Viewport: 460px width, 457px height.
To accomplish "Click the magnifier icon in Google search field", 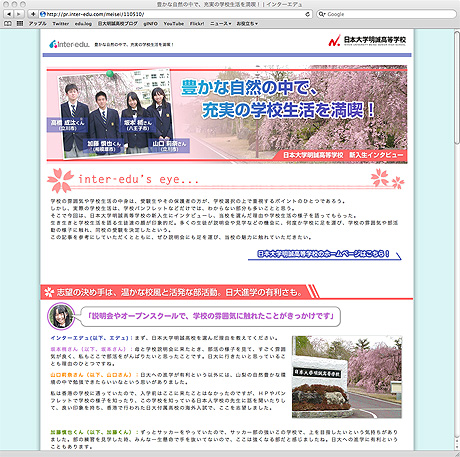I will (322, 14).
